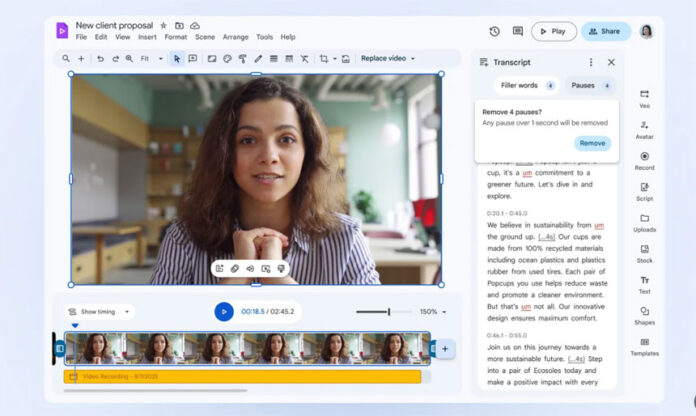696x416 pixels.
Task: Select the crop tool in toolbar
Action: point(324,59)
